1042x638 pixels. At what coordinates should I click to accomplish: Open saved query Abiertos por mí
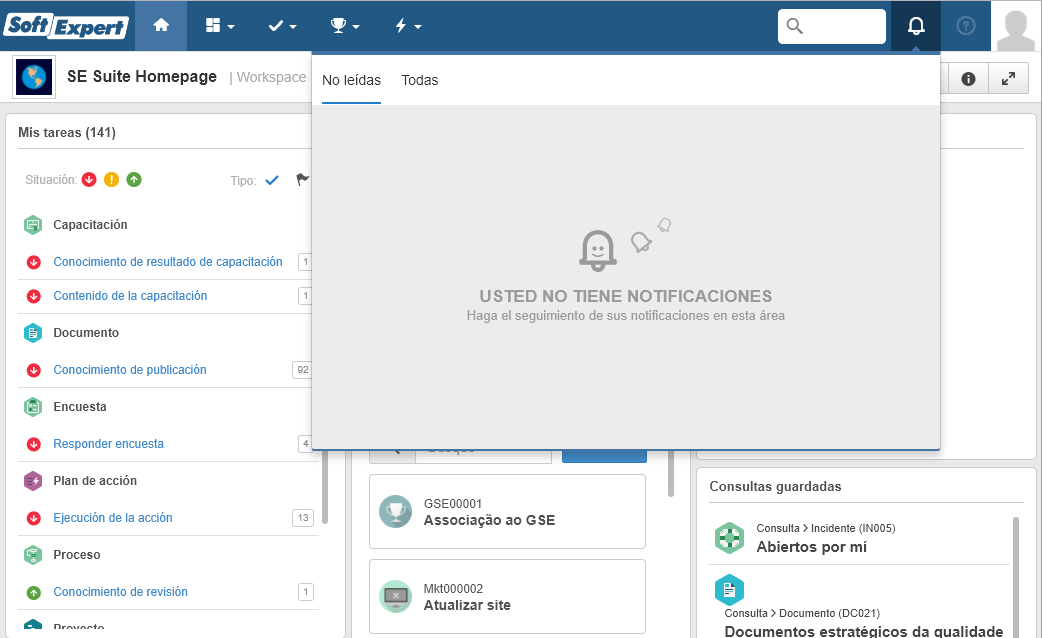pyautogui.click(x=811, y=547)
